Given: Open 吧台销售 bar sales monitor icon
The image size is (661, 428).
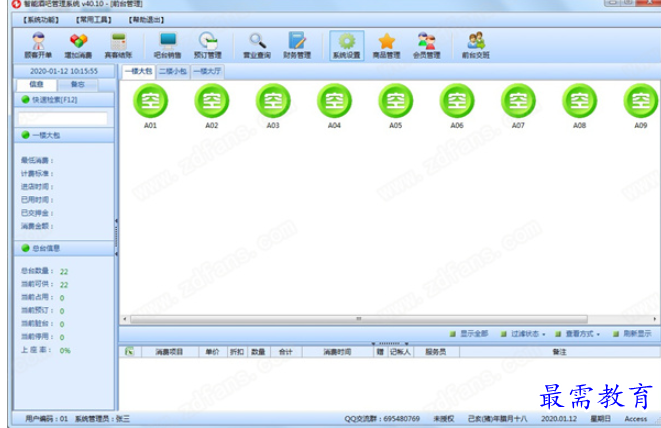Looking at the screenshot, I should (x=168, y=46).
